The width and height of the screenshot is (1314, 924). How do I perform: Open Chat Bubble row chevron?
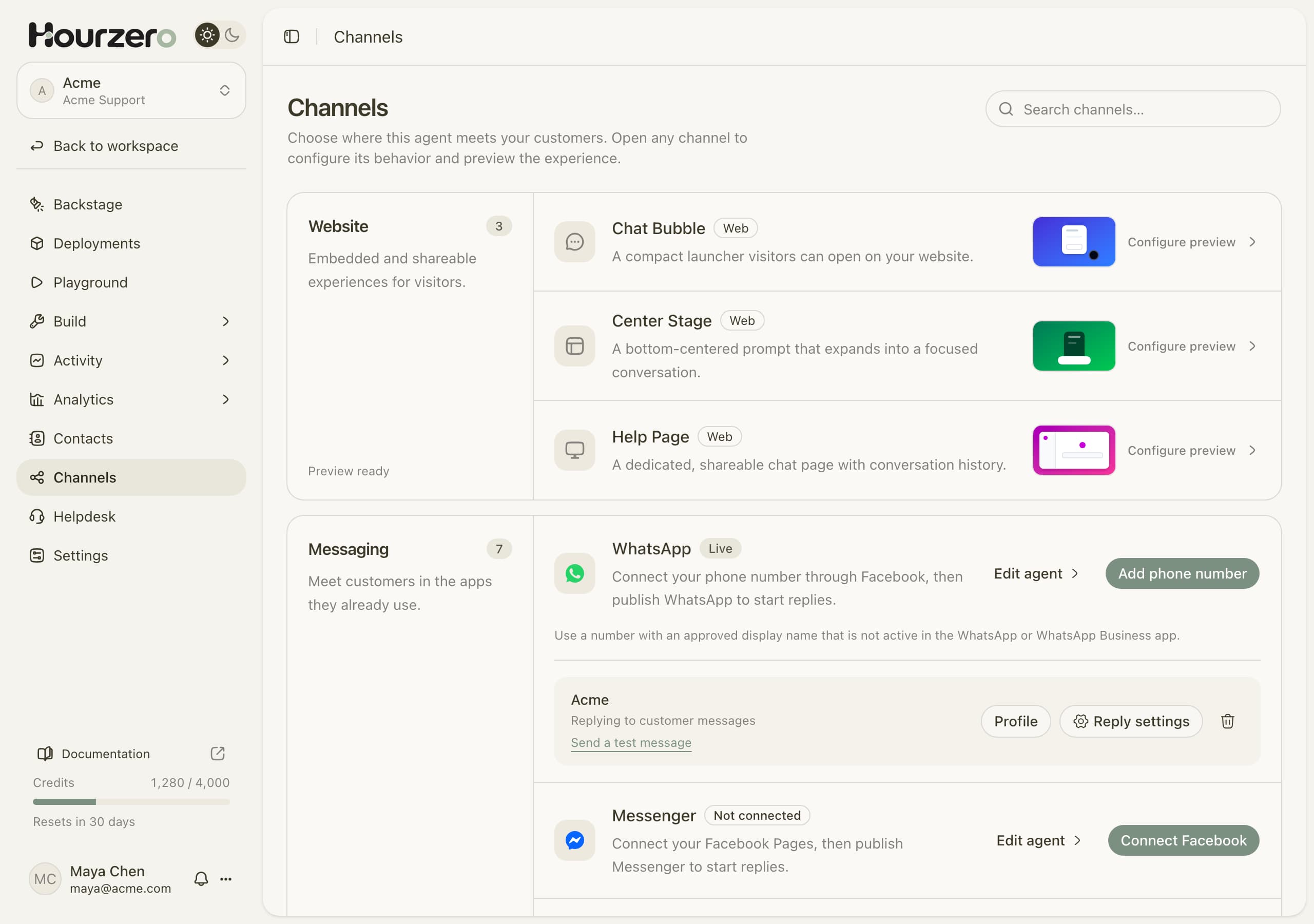pos(1252,242)
